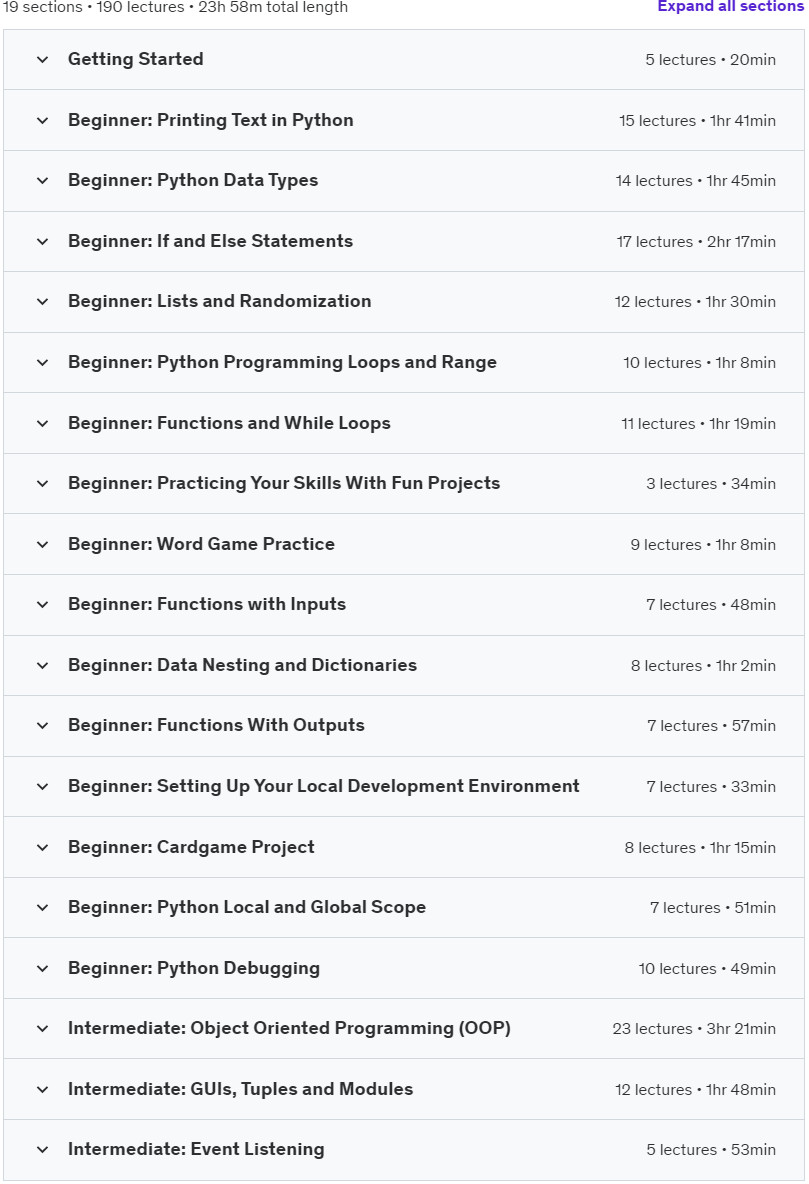Expand chevron for Practicing Your Skills With Fun Projects
The width and height of the screenshot is (809, 1184).
coord(43,483)
